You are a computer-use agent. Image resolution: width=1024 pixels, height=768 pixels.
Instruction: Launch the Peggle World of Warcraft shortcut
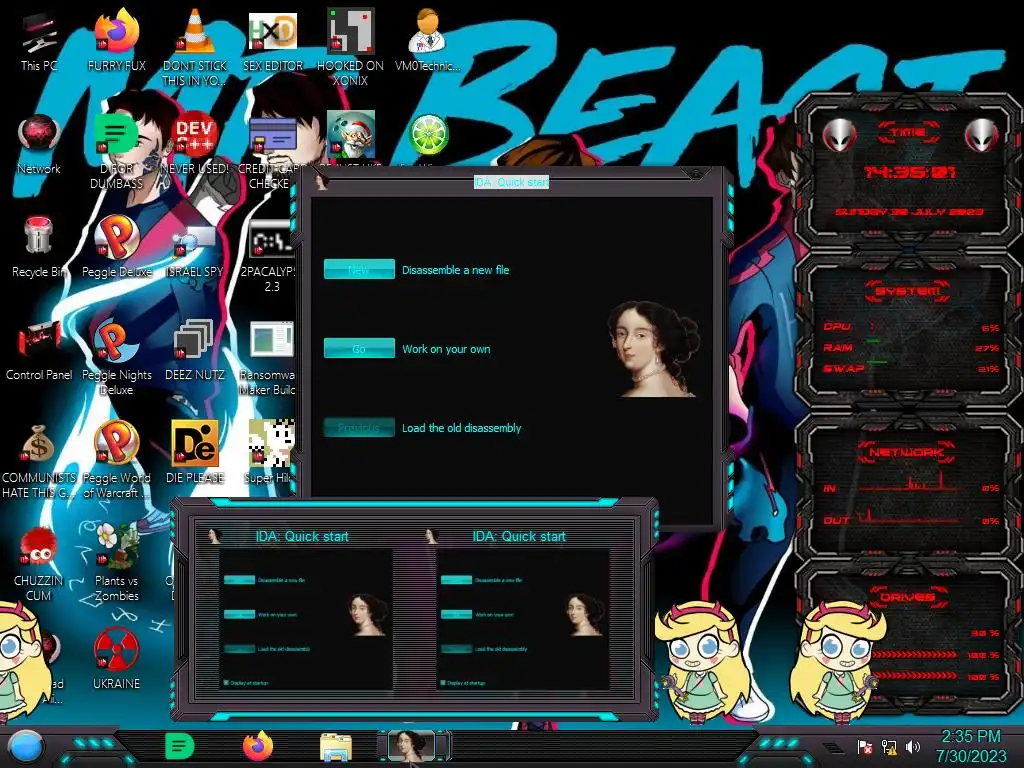pos(116,460)
